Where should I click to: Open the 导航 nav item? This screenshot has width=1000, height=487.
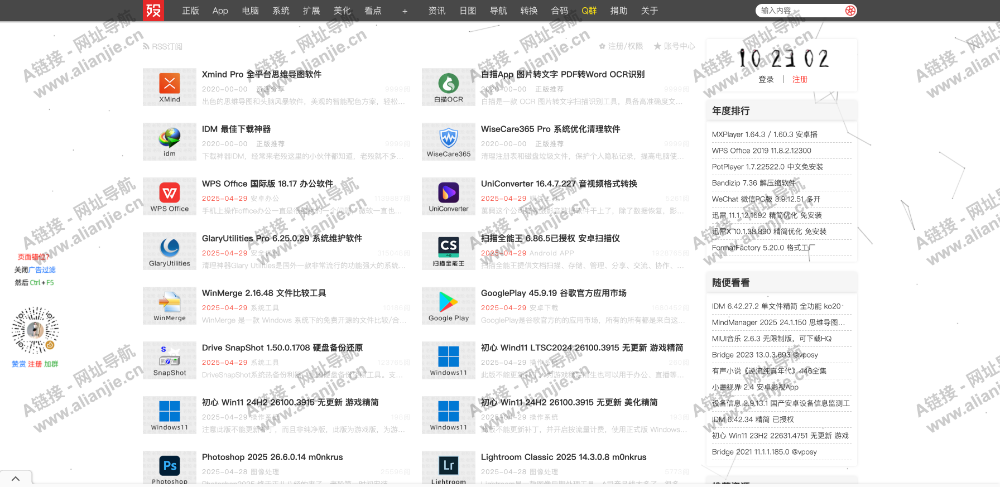498,11
